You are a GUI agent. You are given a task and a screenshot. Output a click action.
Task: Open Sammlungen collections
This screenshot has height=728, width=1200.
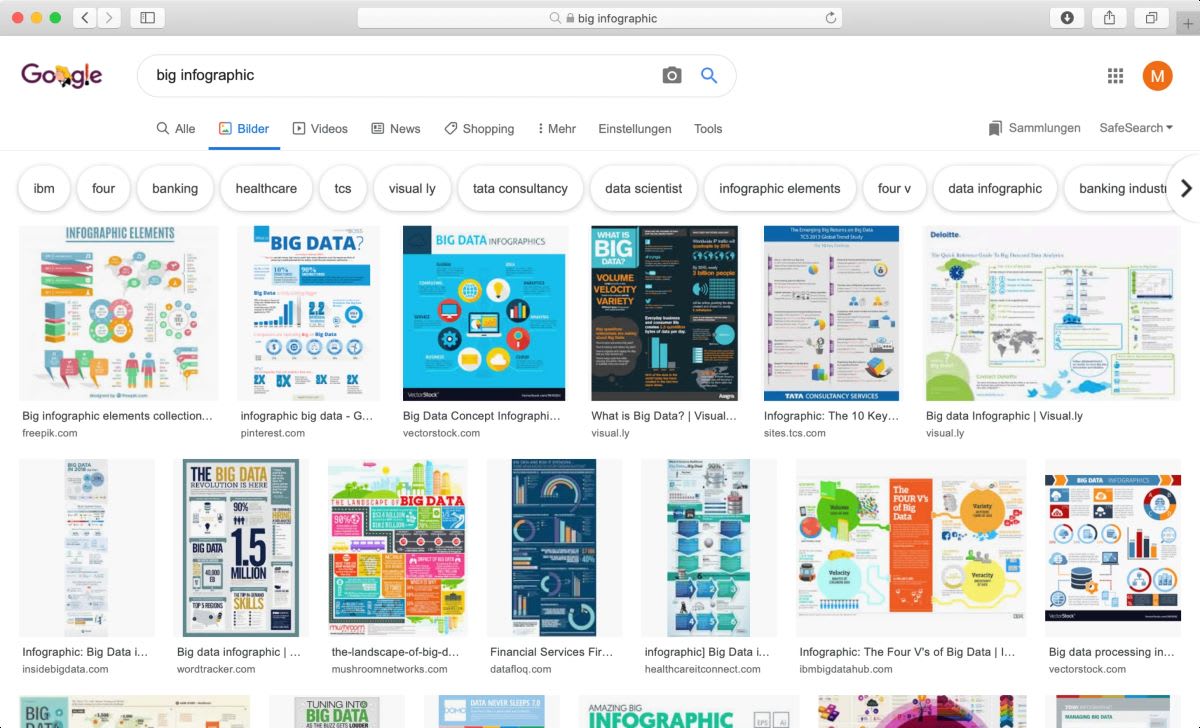[1034, 128]
